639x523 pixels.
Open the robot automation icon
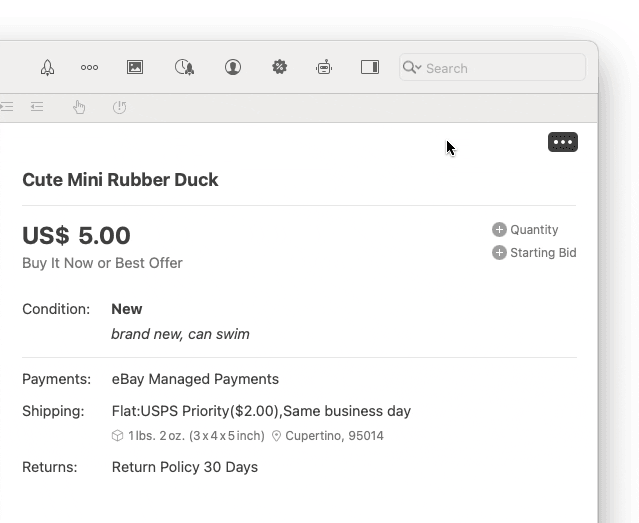[x=324, y=68]
